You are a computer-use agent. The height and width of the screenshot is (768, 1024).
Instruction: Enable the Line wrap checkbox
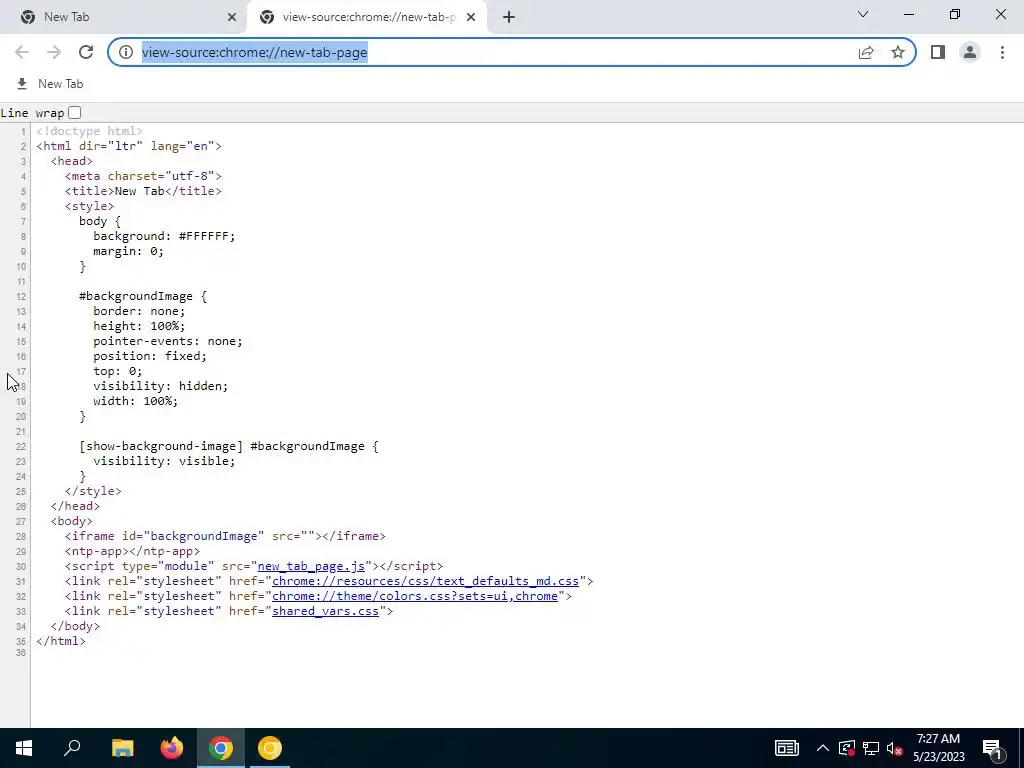pyautogui.click(x=74, y=112)
